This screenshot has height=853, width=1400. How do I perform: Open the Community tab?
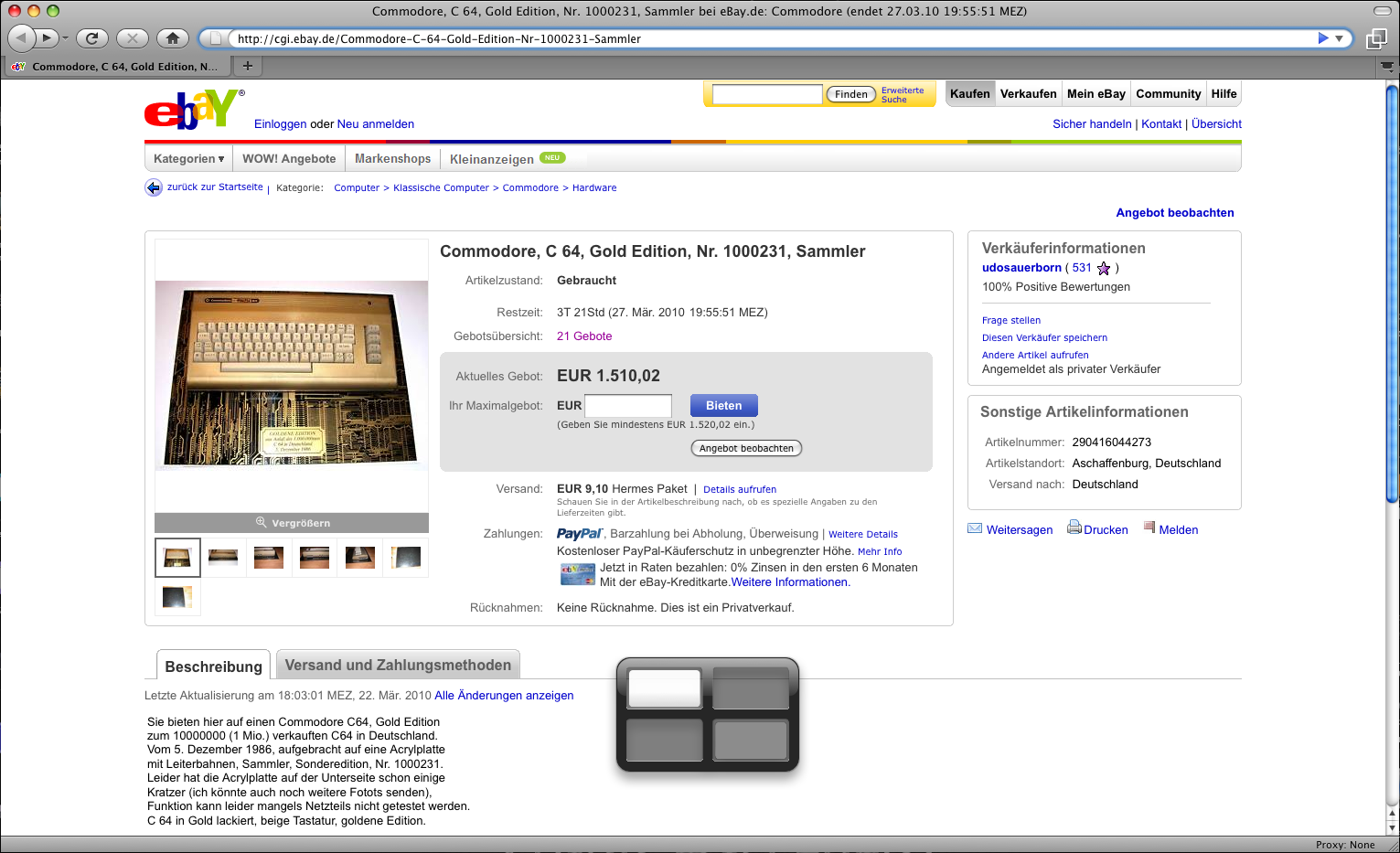[1168, 94]
